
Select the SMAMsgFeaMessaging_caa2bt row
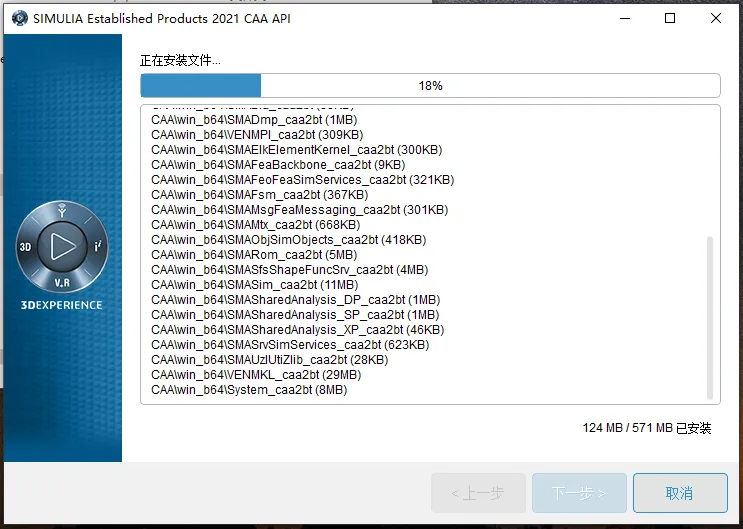point(299,210)
